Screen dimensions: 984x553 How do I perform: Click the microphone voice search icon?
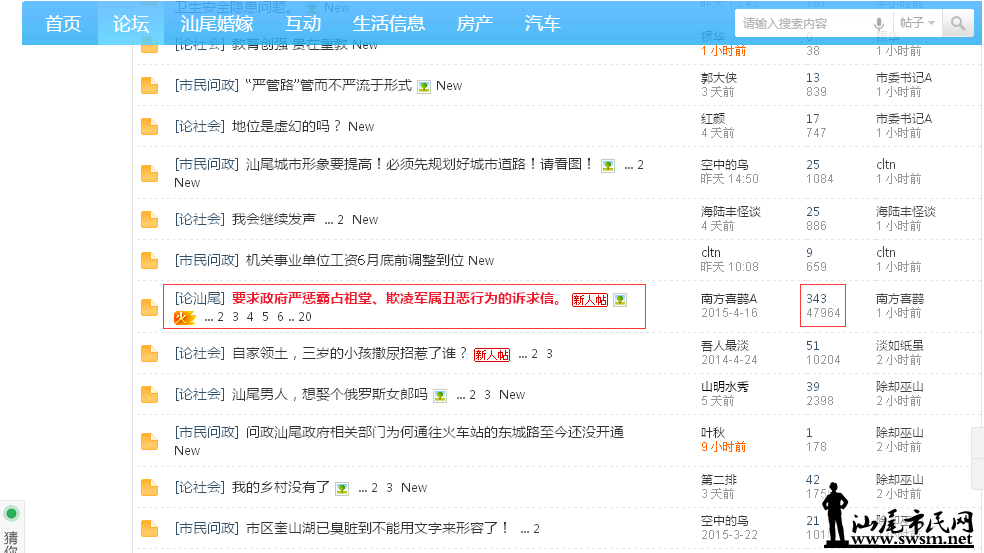coord(879,23)
